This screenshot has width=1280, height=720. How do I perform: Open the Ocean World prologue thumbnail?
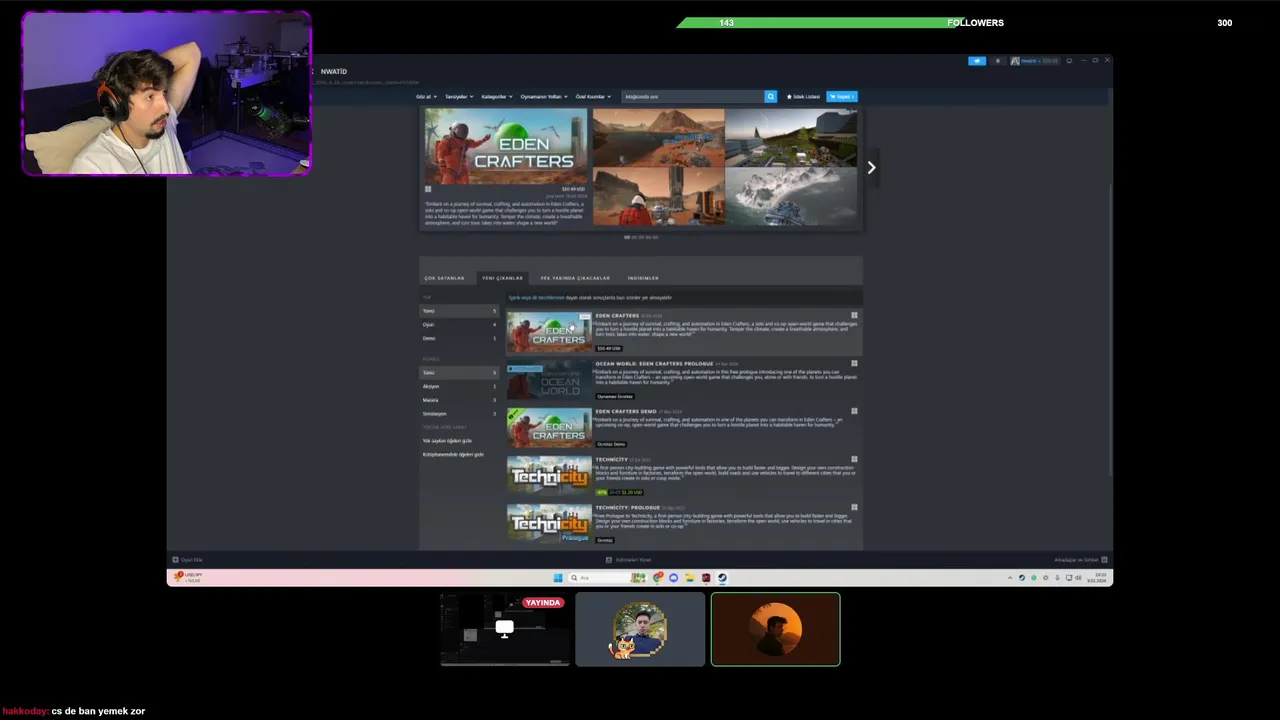coord(549,380)
